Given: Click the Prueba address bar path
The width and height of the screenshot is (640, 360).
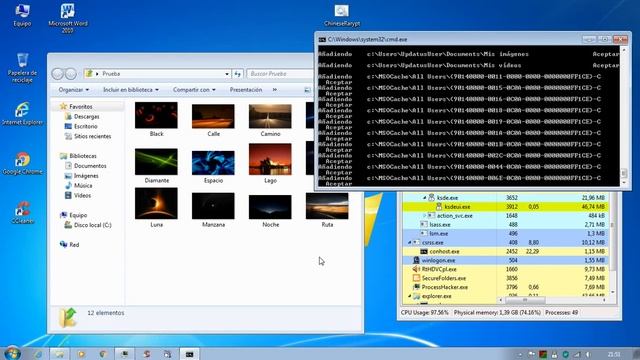Looking at the screenshot, I should (x=111, y=74).
